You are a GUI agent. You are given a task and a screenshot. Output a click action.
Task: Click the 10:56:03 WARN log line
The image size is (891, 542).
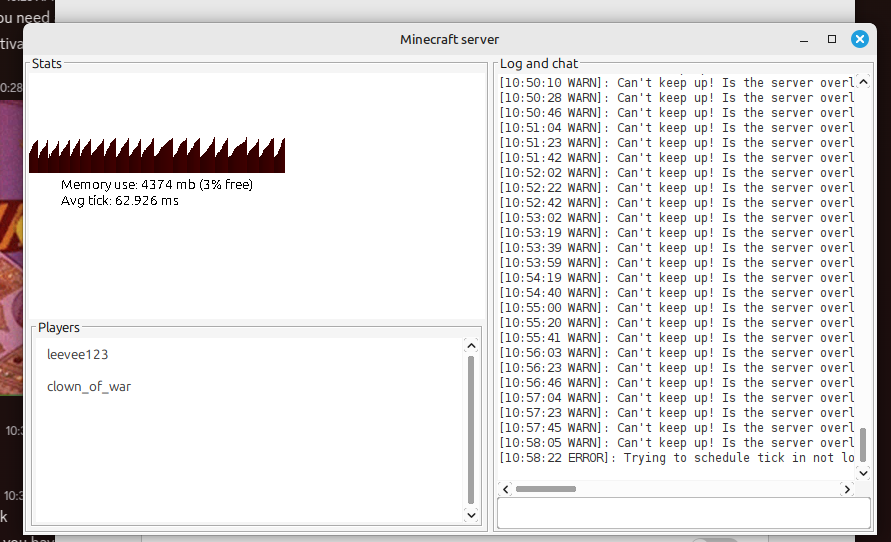pyautogui.click(x=677, y=353)
